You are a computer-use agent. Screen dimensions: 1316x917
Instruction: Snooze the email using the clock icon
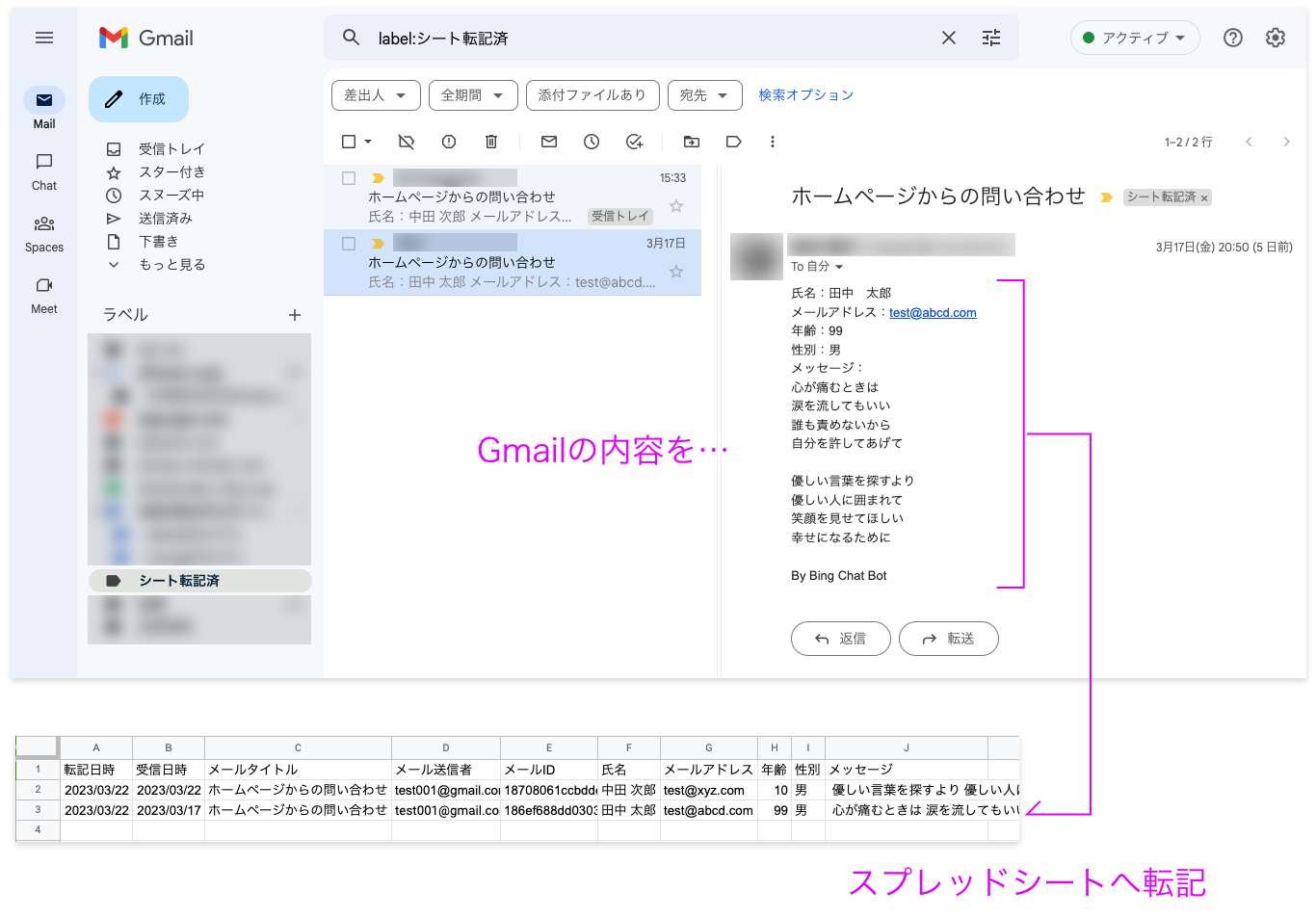(x=591, y=142)
